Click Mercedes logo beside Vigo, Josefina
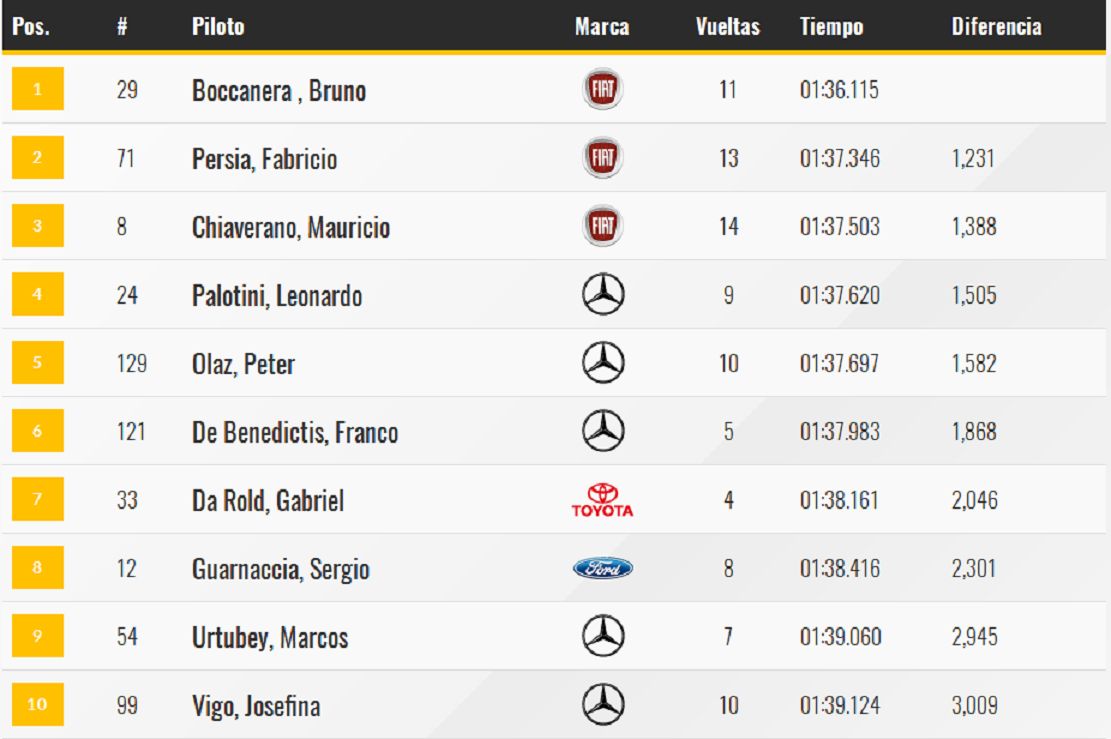The width and height of the screenshot is (1111, 739). click(x=603, y=704)
